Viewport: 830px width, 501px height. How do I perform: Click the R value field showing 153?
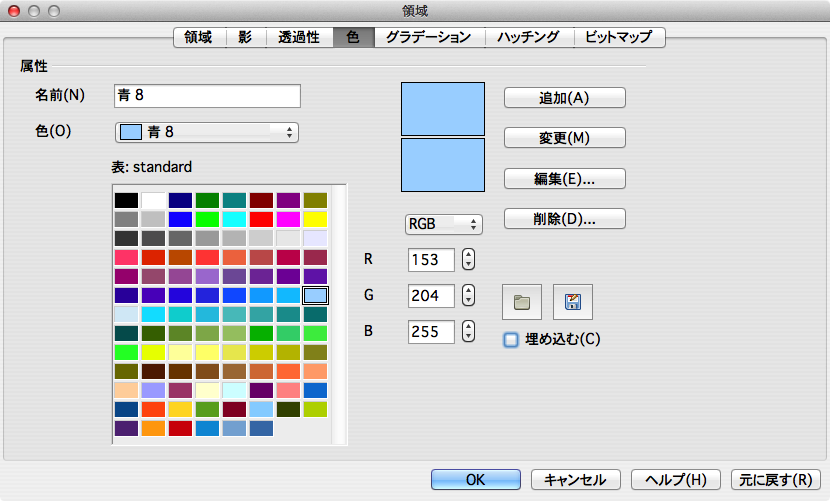coord(431,260)
